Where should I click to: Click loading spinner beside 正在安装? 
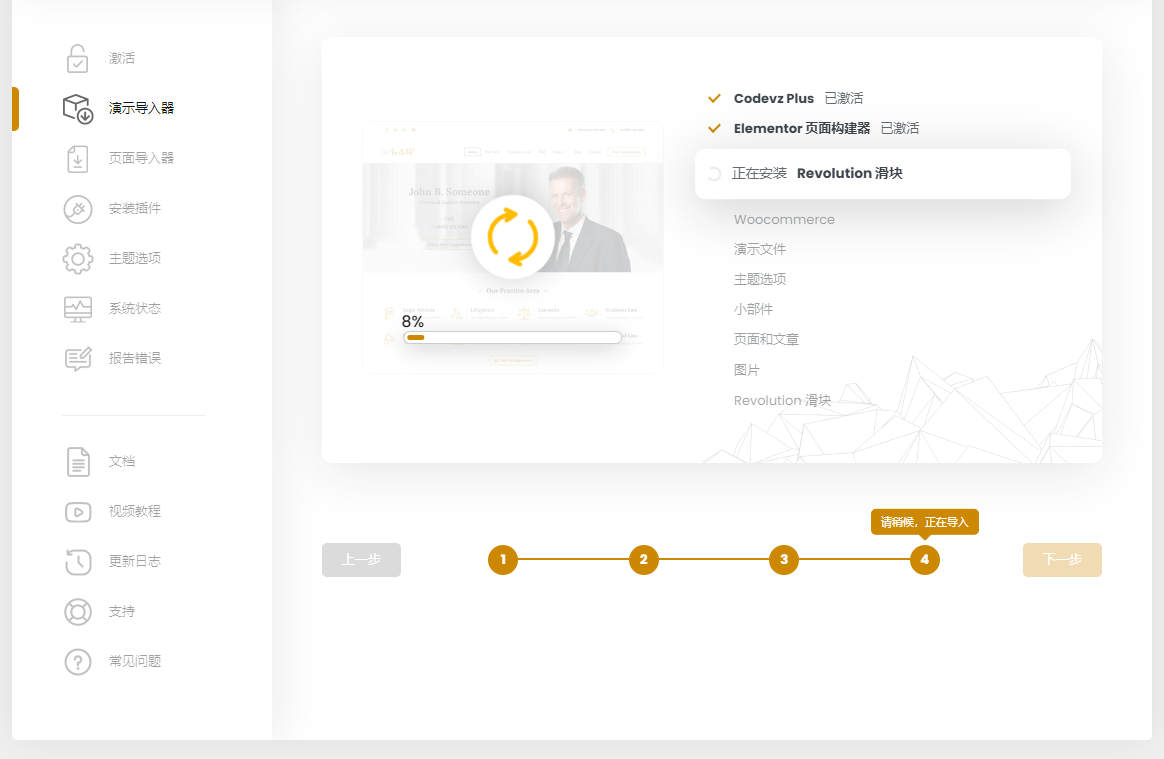click(x=714, y=174)
